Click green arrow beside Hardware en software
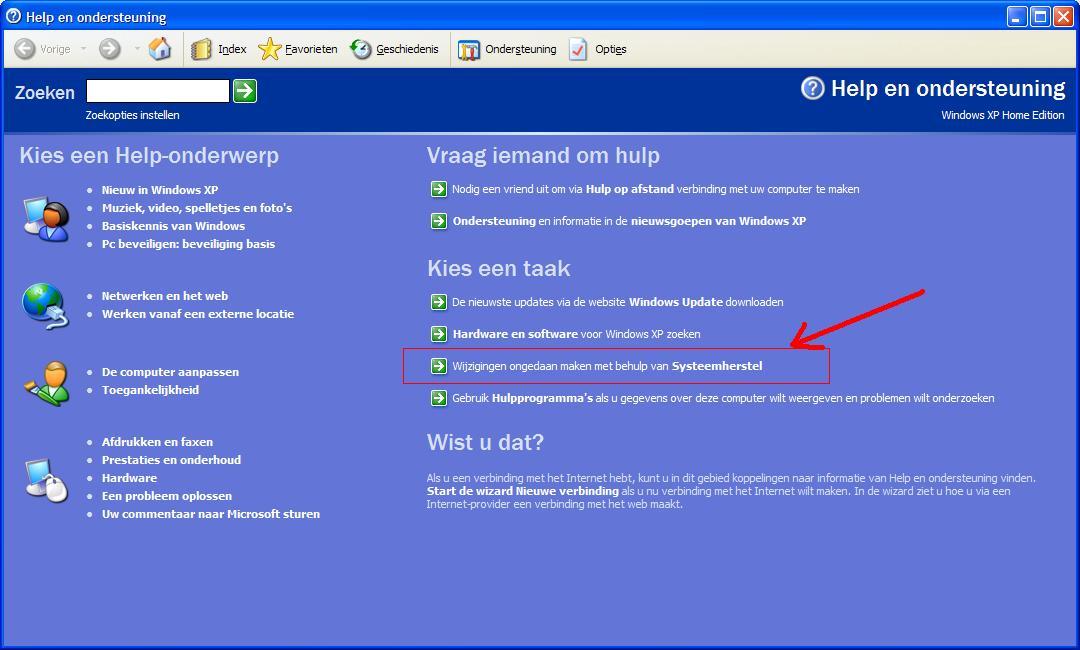The image size is (1080, 650). tap(439, 334)
